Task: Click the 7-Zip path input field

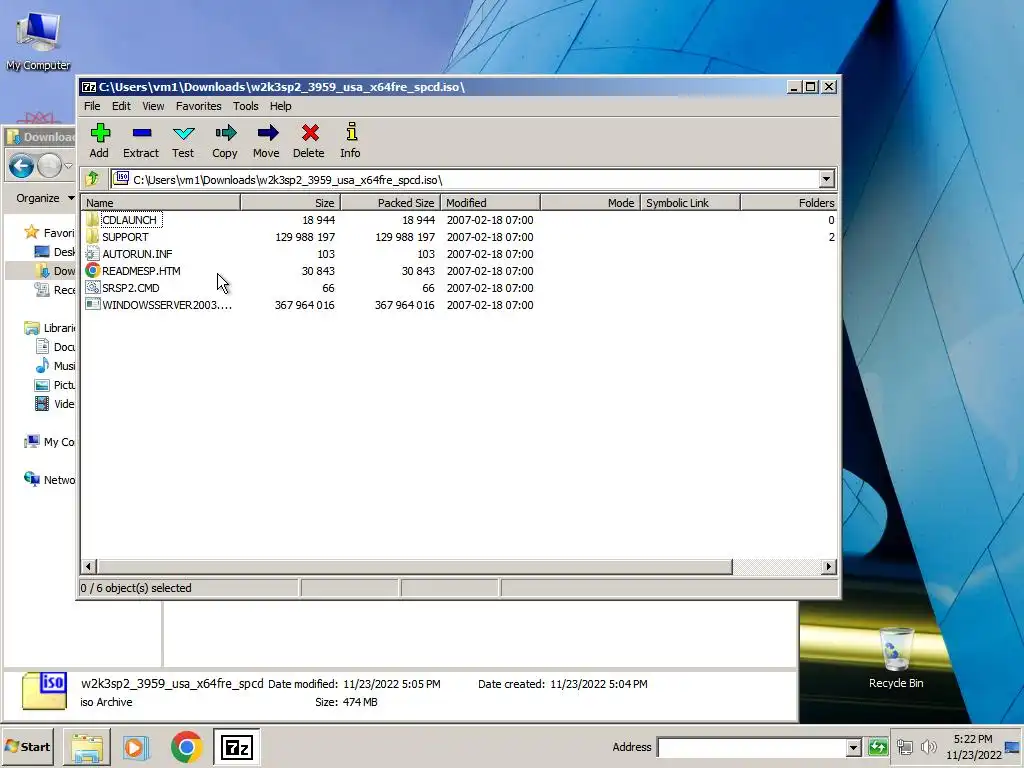Action: pyautogui.click(x=465, y=179)
